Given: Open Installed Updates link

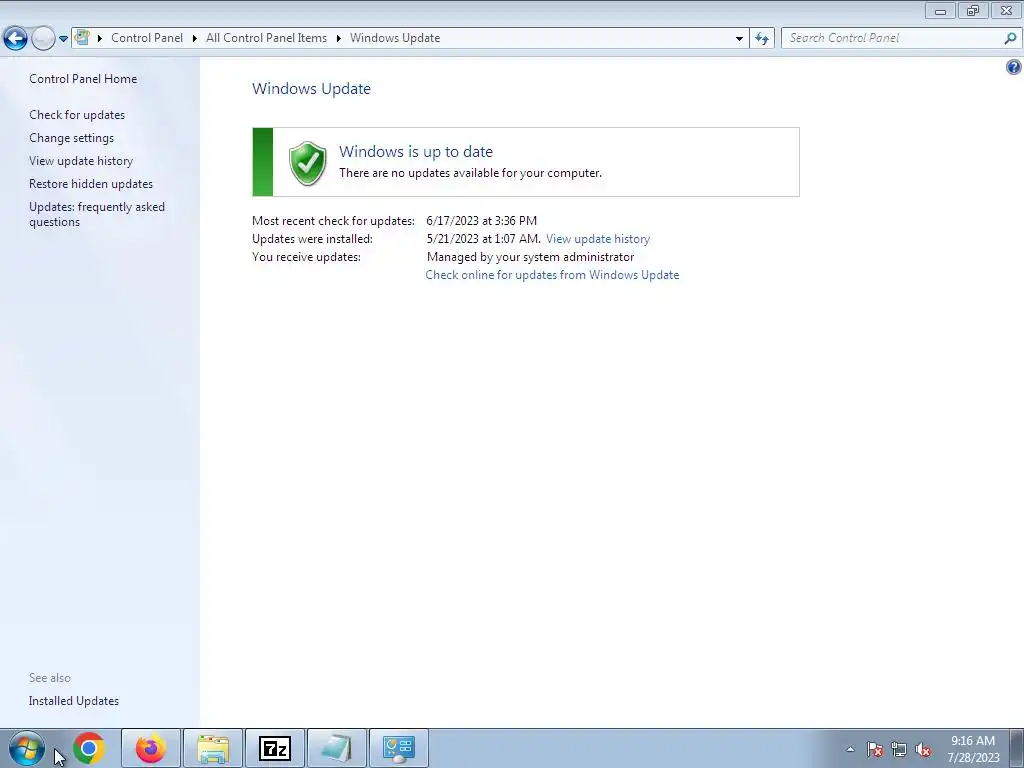Looking at the screenshot, I should [74, 701].
